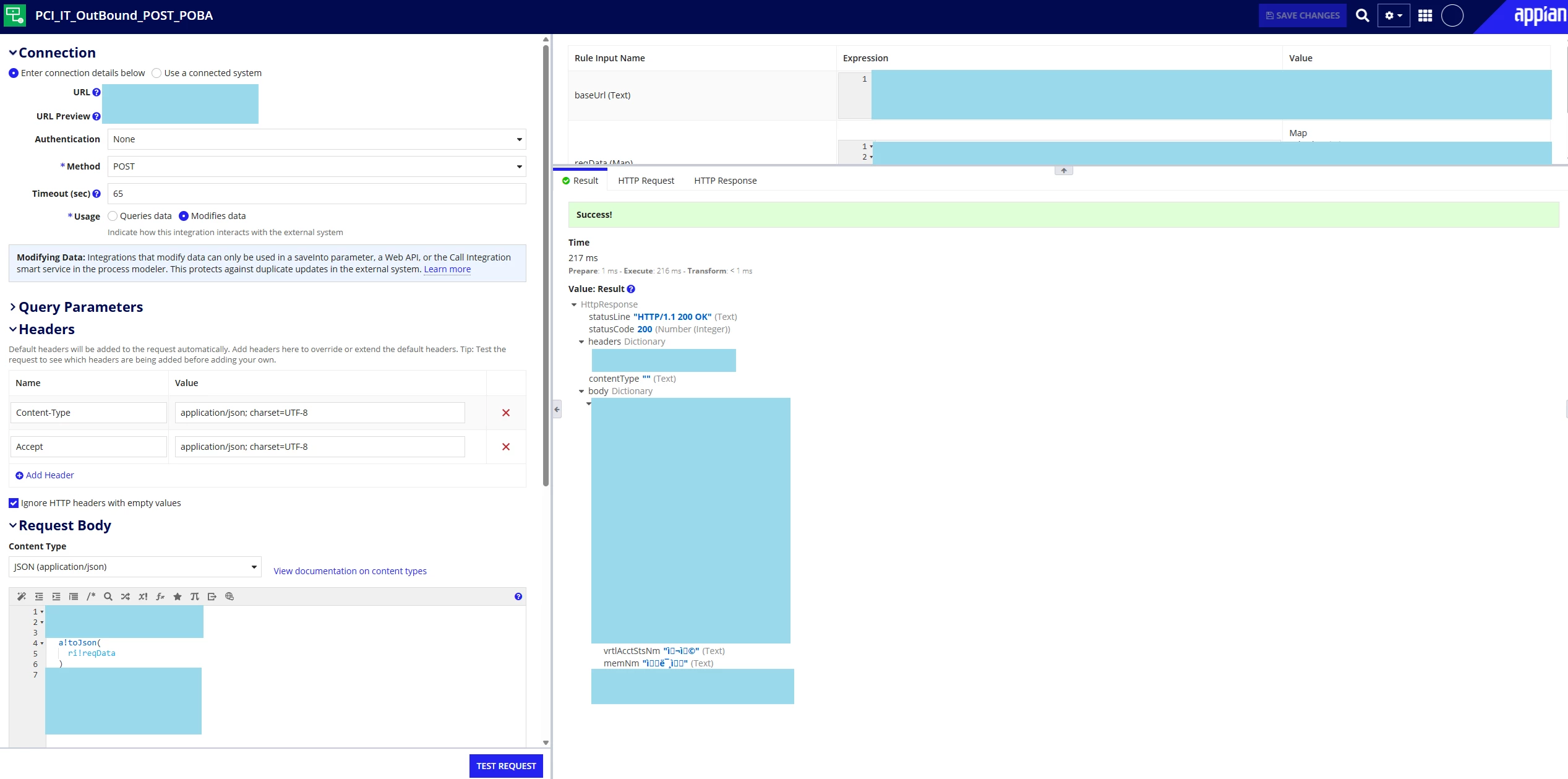This screenshot has height=779, width=1568.
Task: Select 'Use a connected system' option
Action: (x=156, y=73)
